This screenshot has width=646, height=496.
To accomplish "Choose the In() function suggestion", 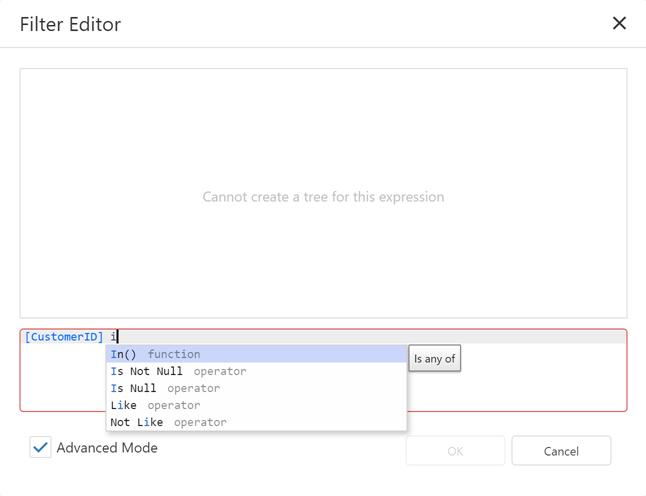I will pos(256,354).
